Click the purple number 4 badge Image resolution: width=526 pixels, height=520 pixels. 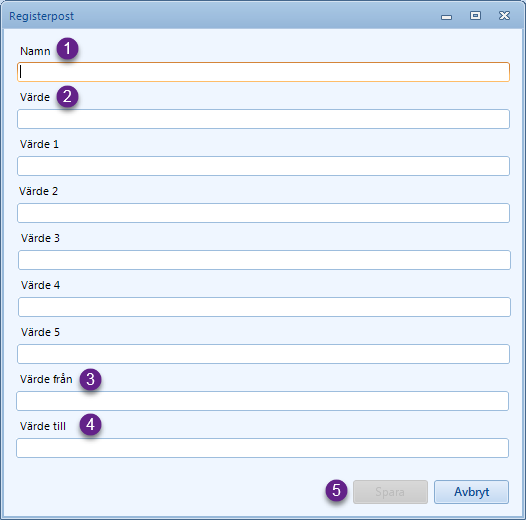(90, 425)
